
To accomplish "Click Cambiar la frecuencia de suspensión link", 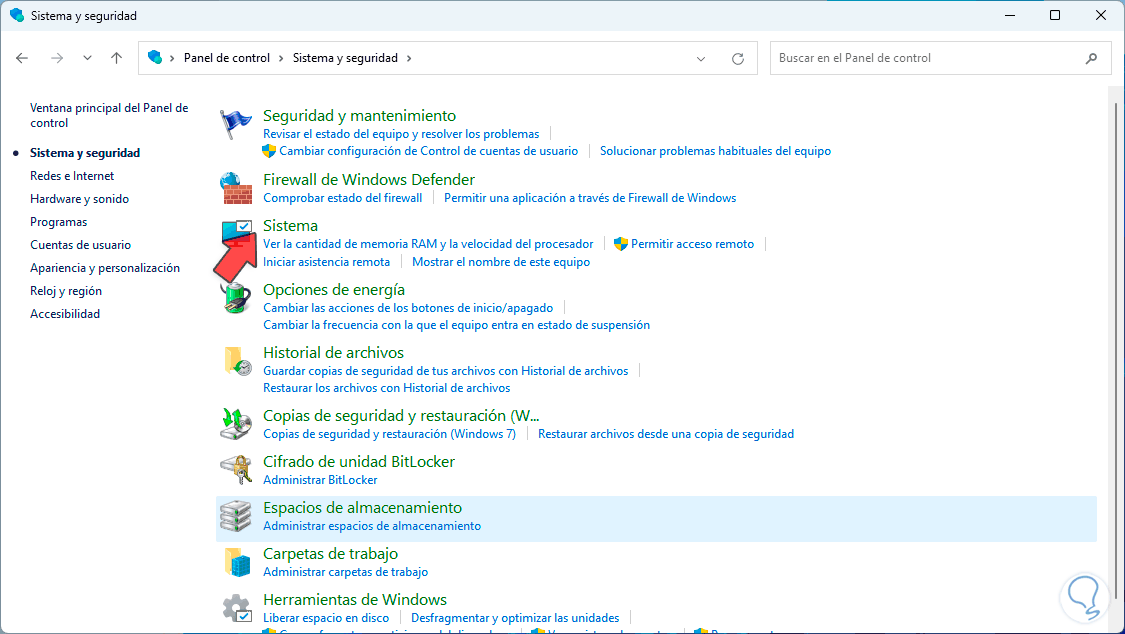I will coord(456,325).
